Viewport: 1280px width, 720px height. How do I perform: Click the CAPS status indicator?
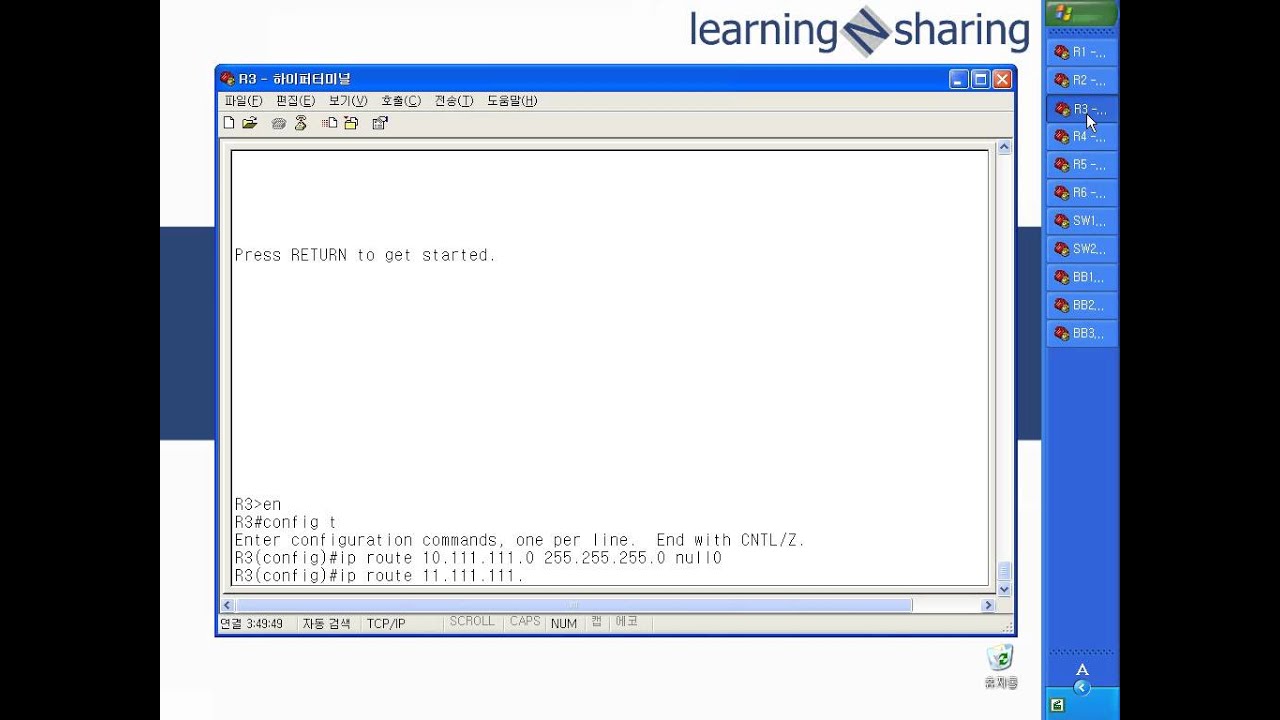pos(525,622)
